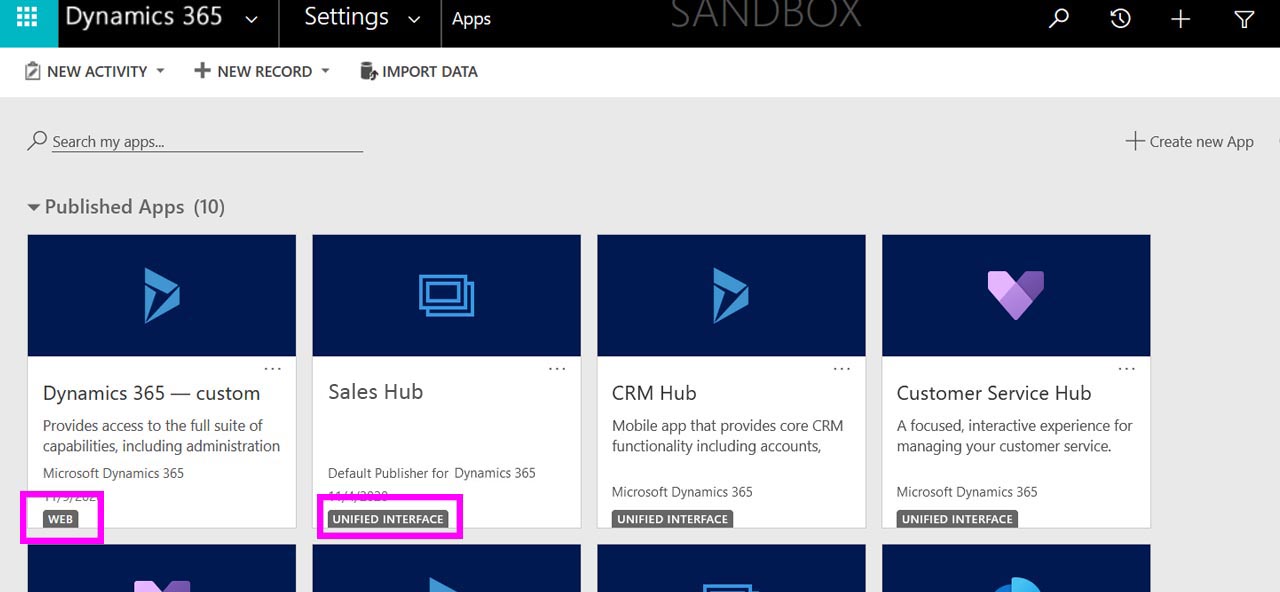Screen dimensions: 1280x592
Task: Collapse the Published Apps section
Action: 34,207
